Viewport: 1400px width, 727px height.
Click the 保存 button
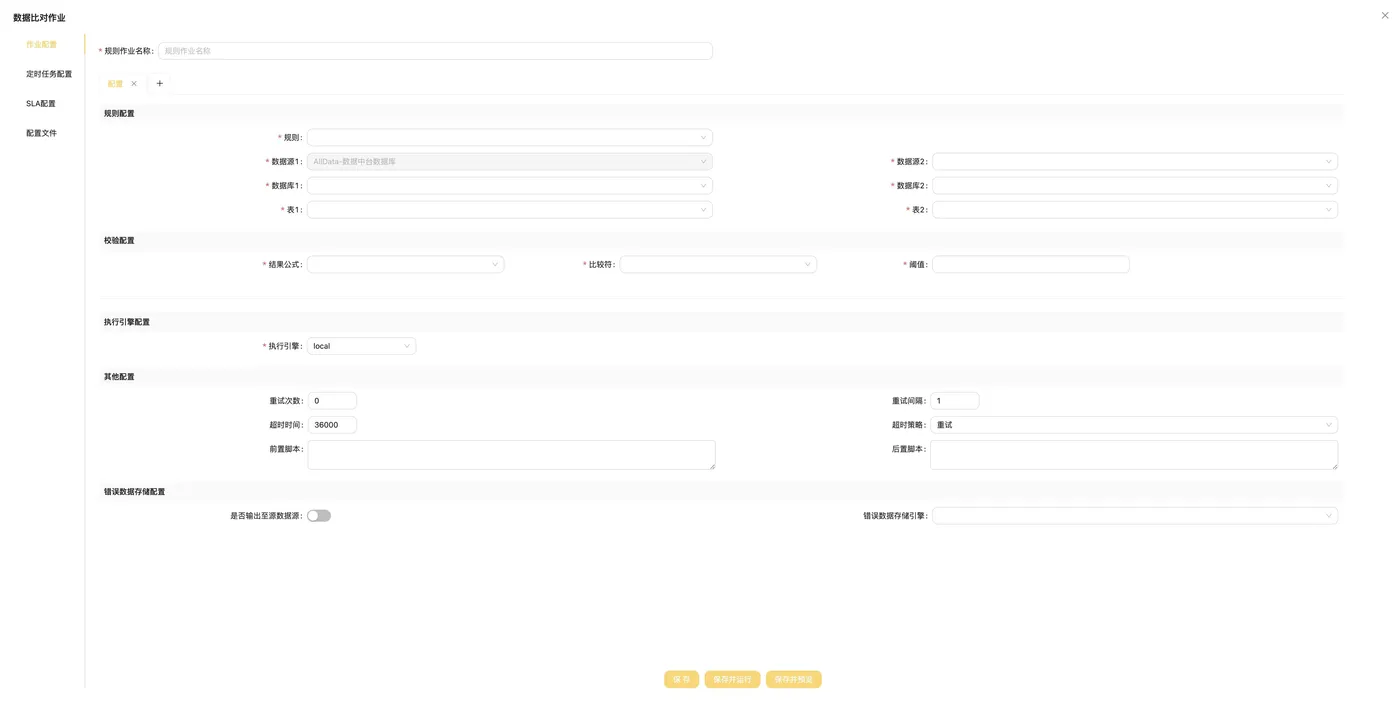tap(681, 679)
